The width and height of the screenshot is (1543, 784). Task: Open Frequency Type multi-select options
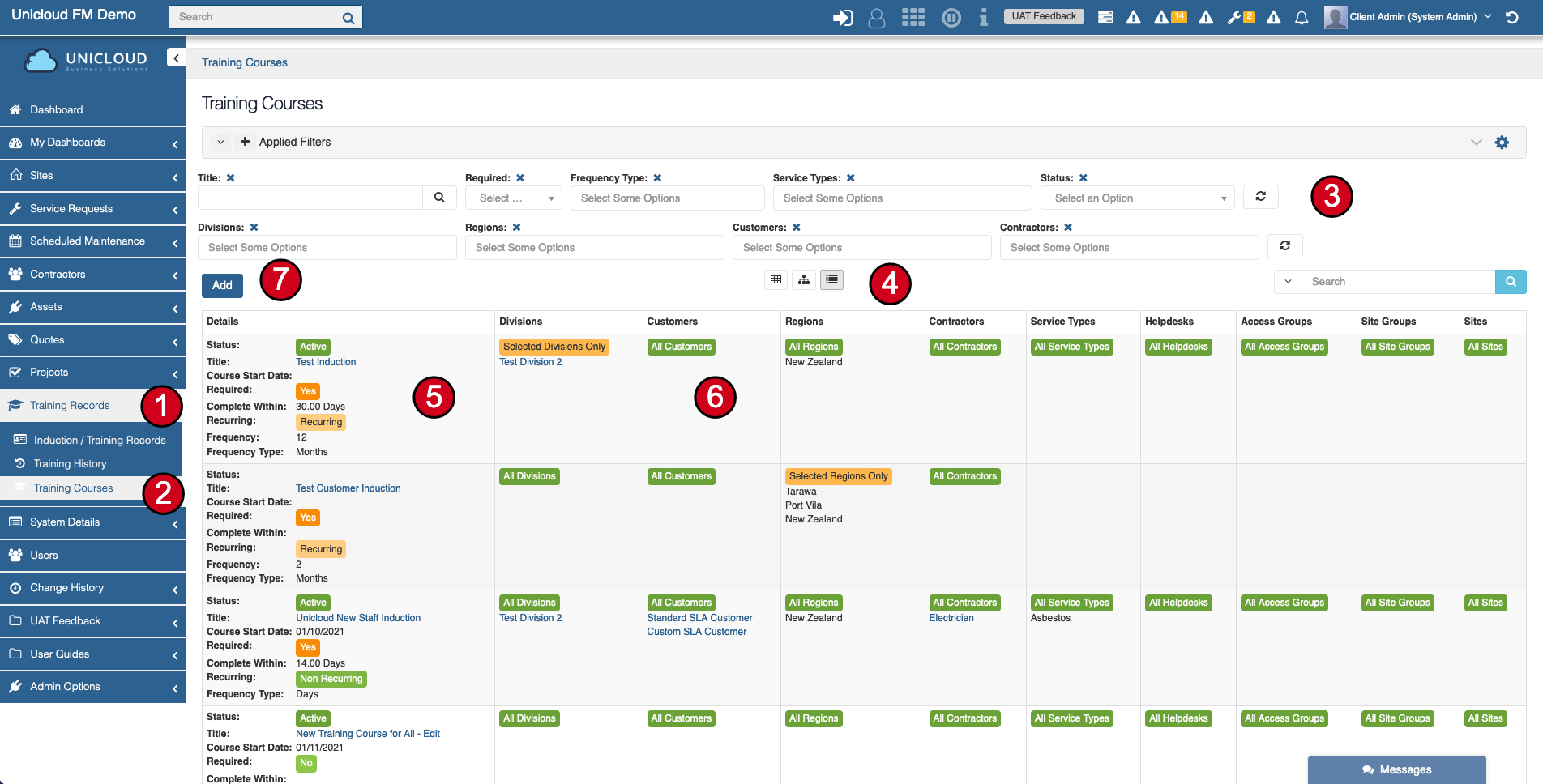pyautogui.click(x=668, y=198)
